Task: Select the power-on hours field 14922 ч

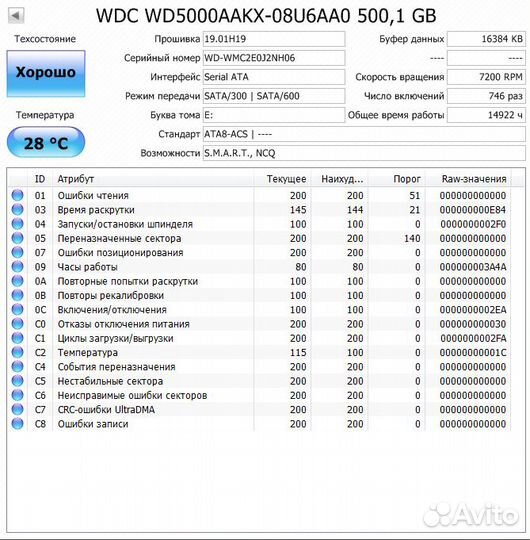Action: (487, 115)
